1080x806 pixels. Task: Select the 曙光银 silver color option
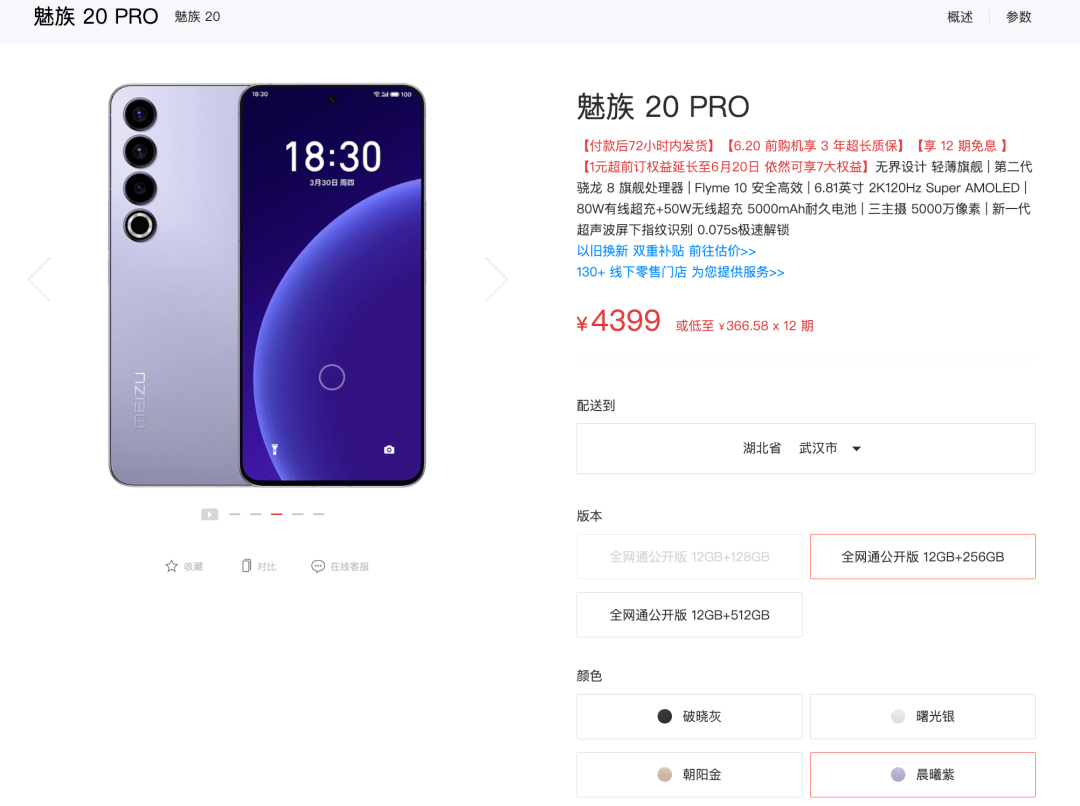(922, 716)
